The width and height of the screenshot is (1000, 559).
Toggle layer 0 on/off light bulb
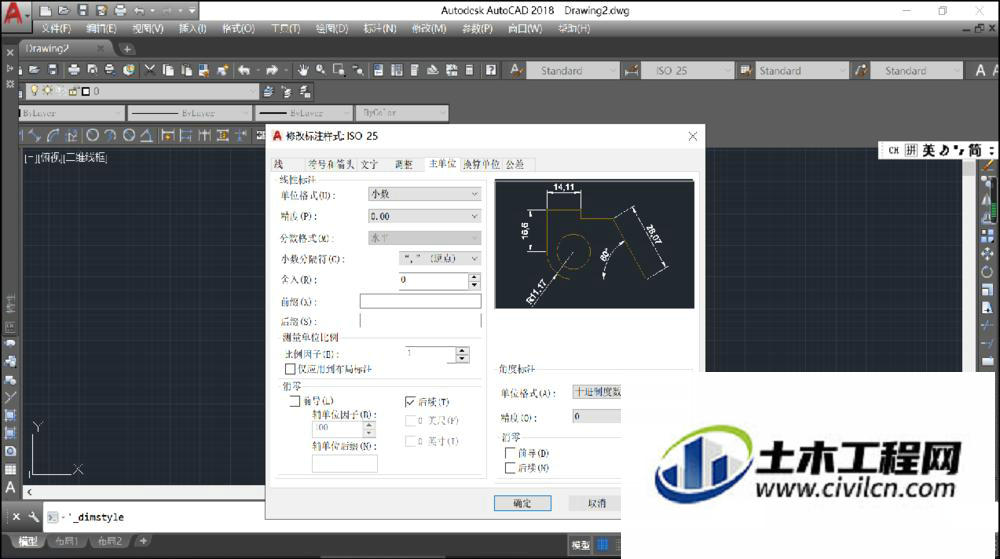click(35, 91)
